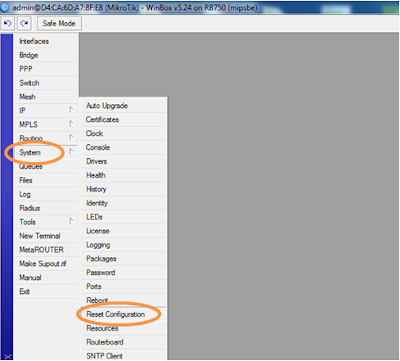The height and width of the screenshot is (361, 400).
Task: Expand the MPLS submenu arrow
Action: coord(71,124)
